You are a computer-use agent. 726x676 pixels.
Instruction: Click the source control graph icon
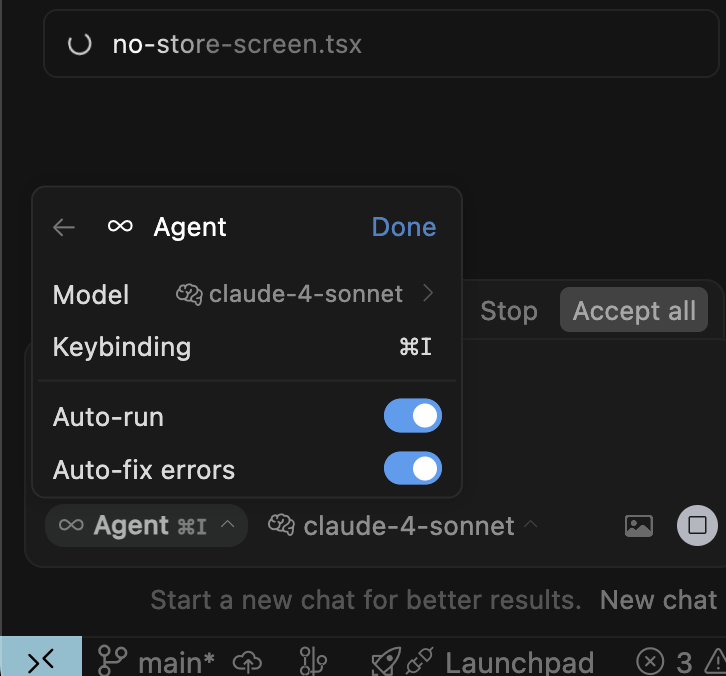tap(313, 661)
